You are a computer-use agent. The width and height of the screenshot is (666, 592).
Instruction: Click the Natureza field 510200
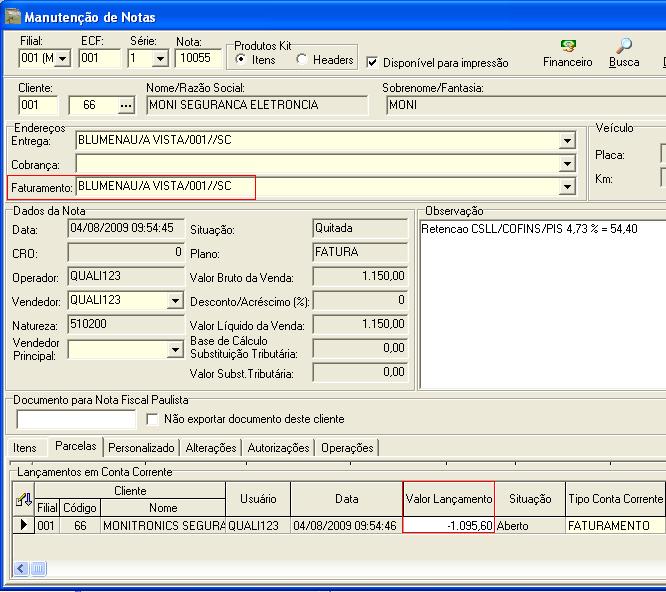click(x=126, y=324)
